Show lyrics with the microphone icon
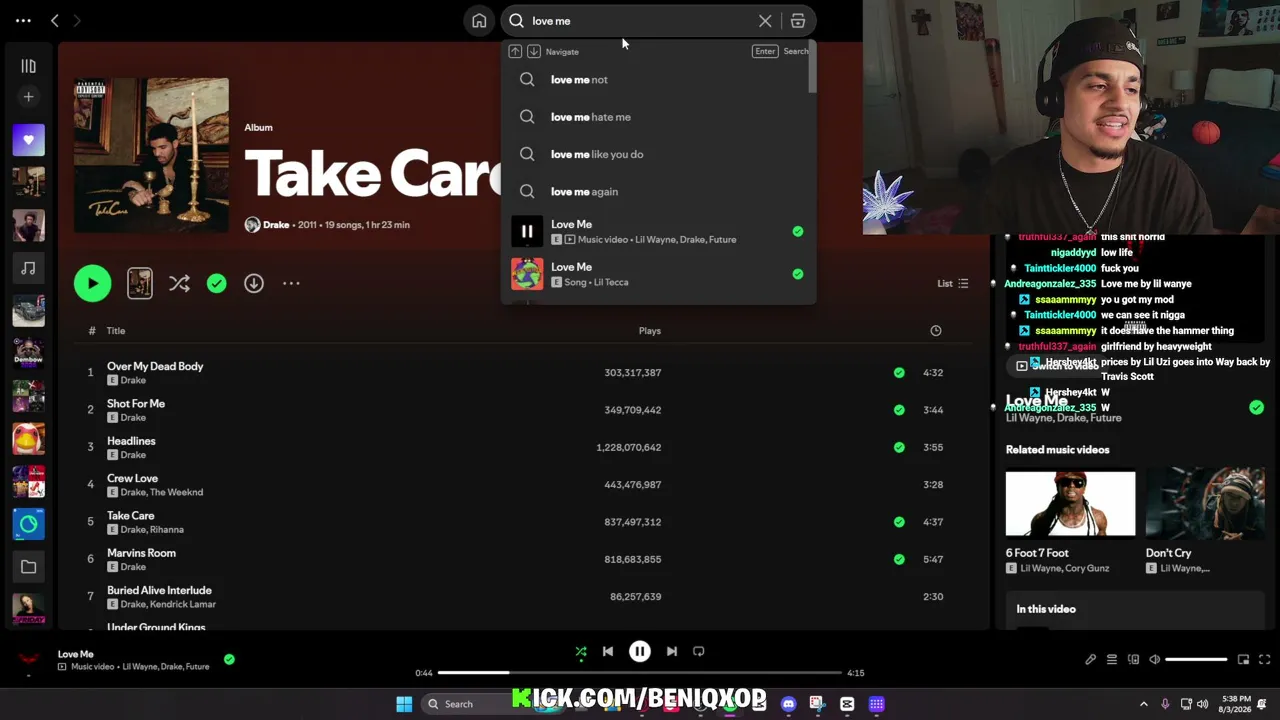1280x720 pixels. [1091, 660]
